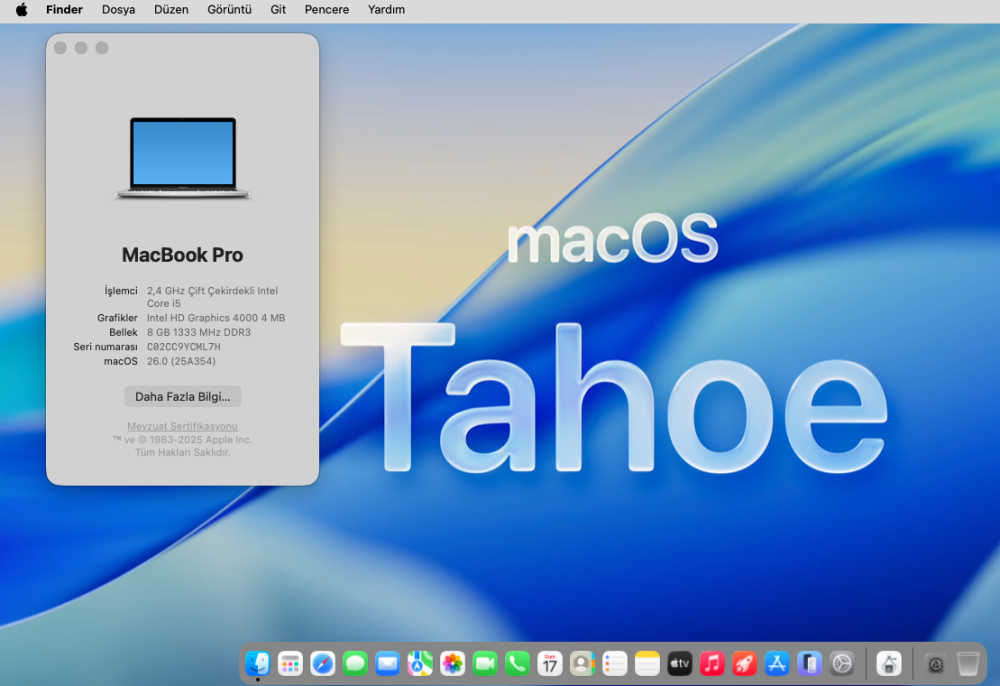The height and width of the screenshot is (686, 1000).
Task: Open the Photos app icon
Action: coord(452,664)
